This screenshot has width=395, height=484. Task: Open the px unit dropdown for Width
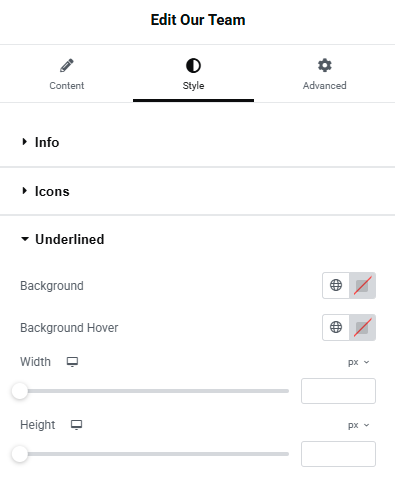coord(359,362)
